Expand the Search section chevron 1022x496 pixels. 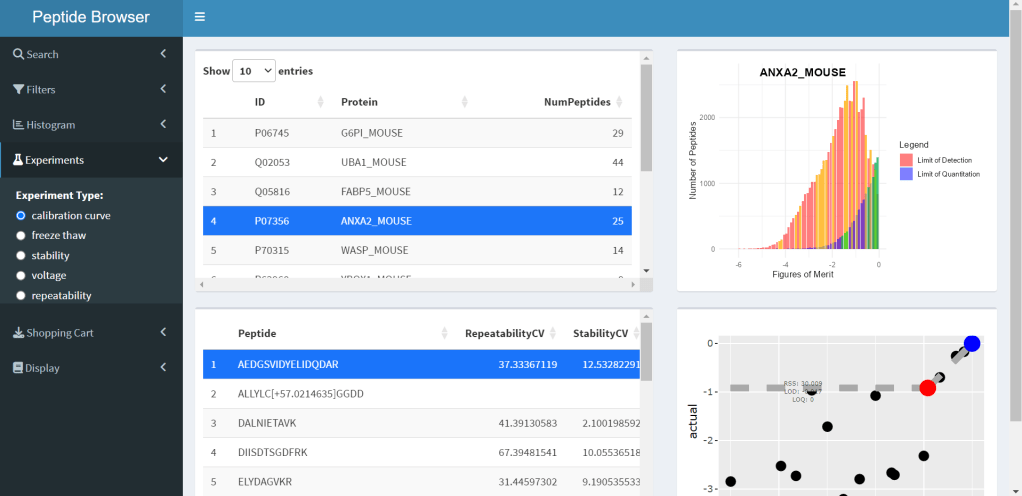pyautogui.click(x=163, y=54)
